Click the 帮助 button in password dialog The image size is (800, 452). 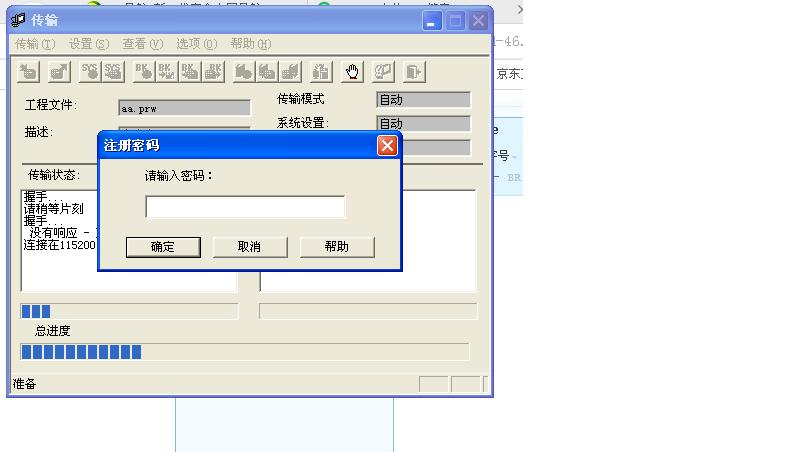tap(337, 247)
